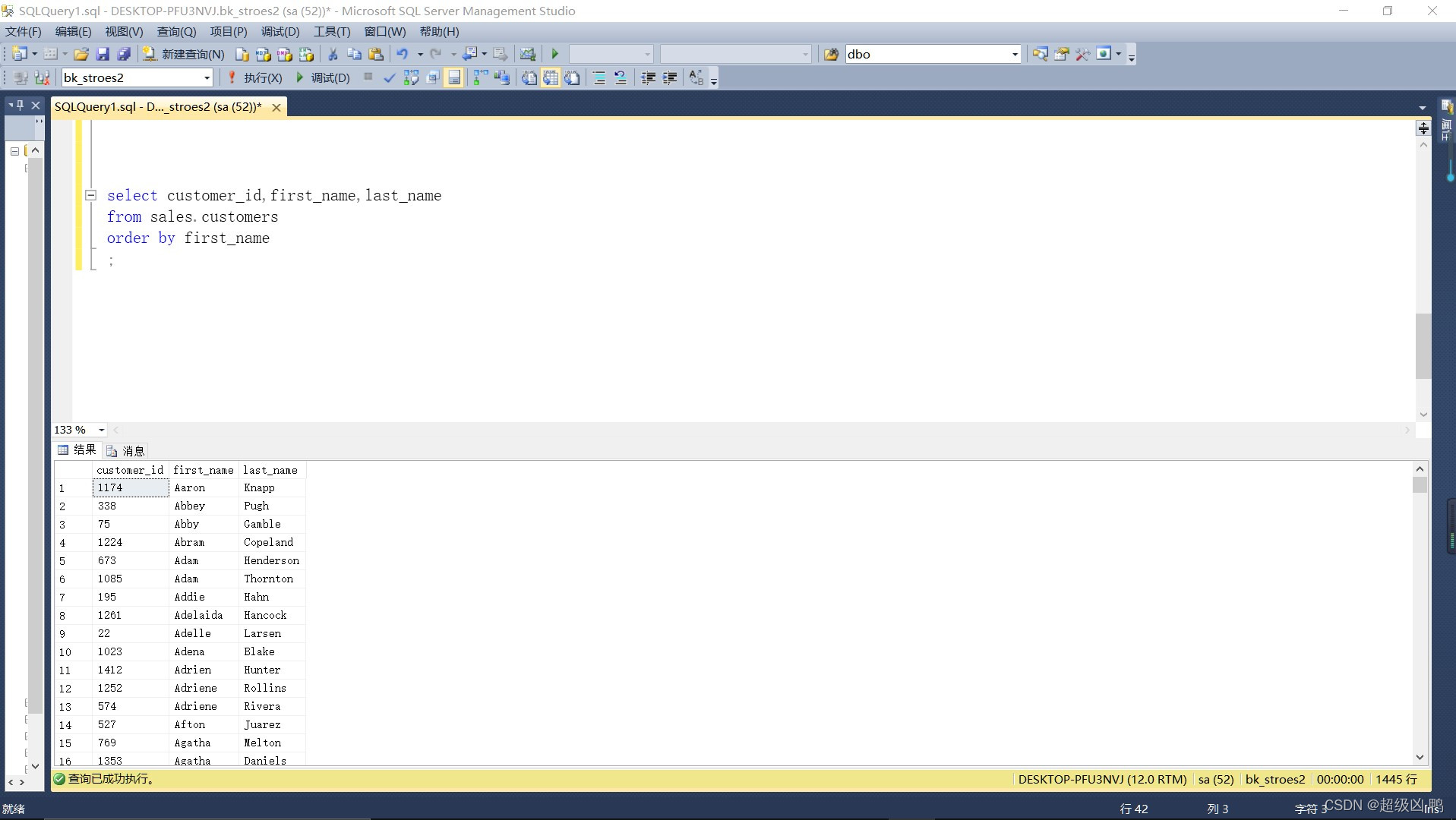Switch to the Results (结果) tab
This screenshot has width=1456, height=820.
coord(77,450)
